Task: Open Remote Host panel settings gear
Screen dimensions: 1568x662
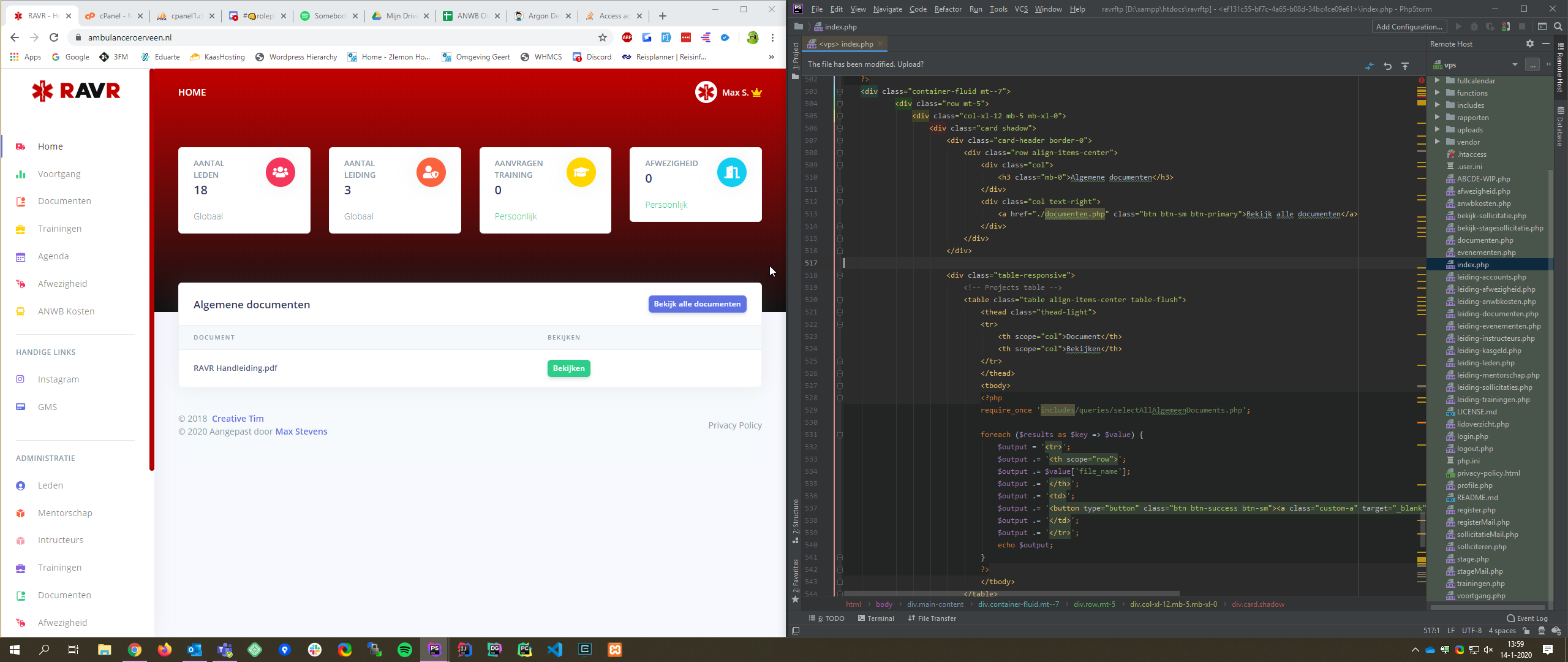Action: pos(1529,44)
